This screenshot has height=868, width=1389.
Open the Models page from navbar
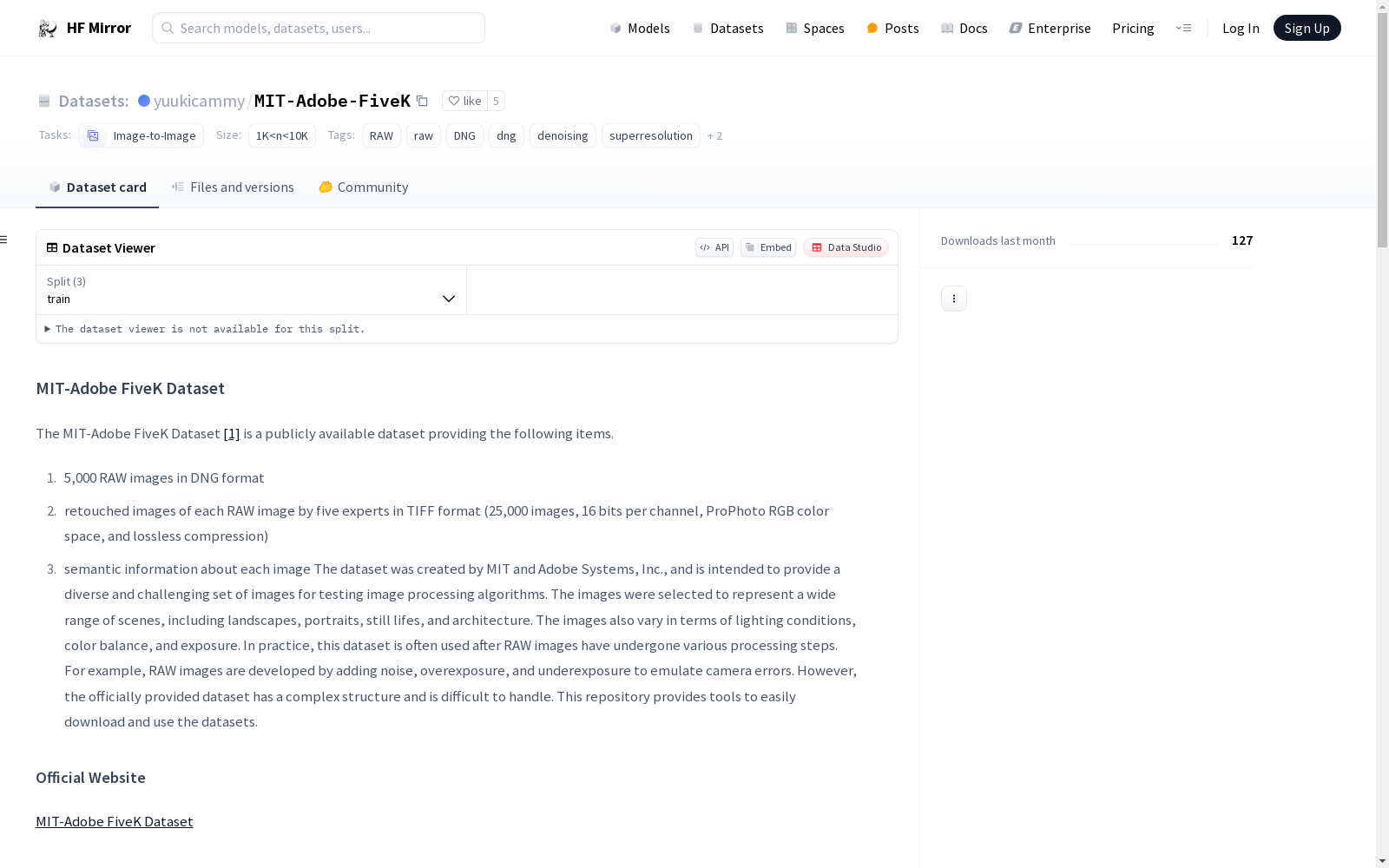pos(640,28)
